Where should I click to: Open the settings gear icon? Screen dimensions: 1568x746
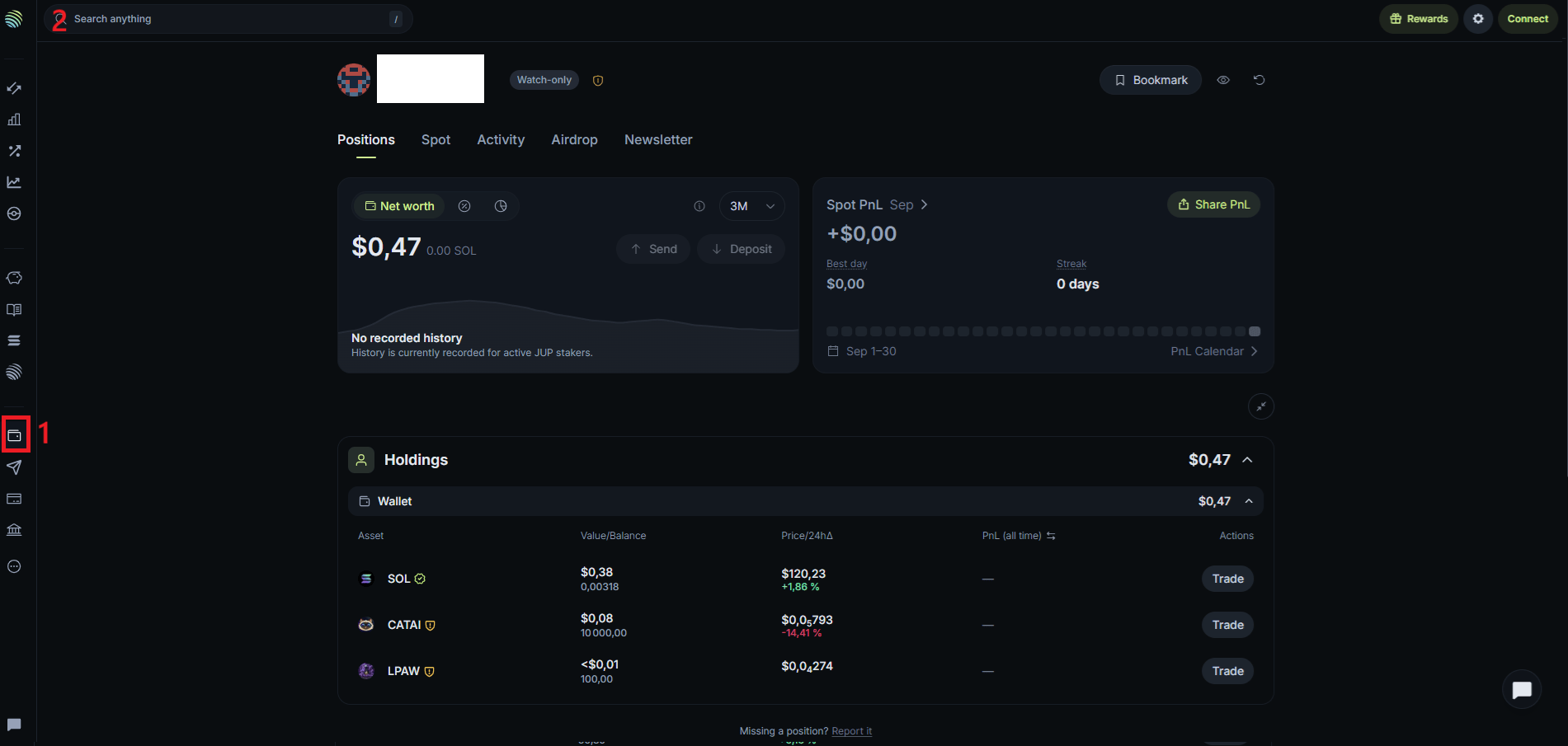[1478, 19]
